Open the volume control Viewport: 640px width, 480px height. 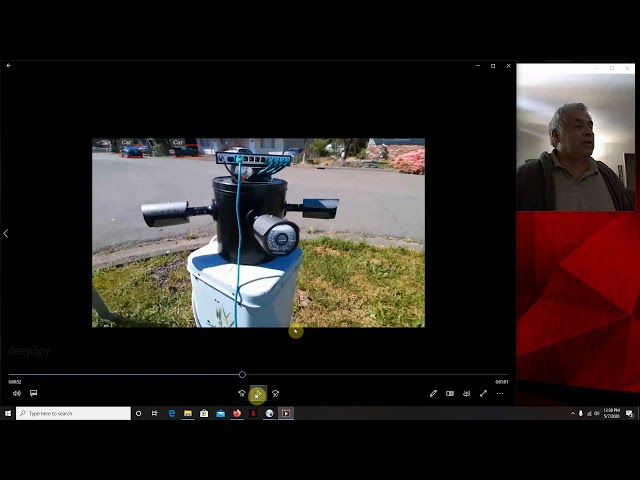click(17, 393)
